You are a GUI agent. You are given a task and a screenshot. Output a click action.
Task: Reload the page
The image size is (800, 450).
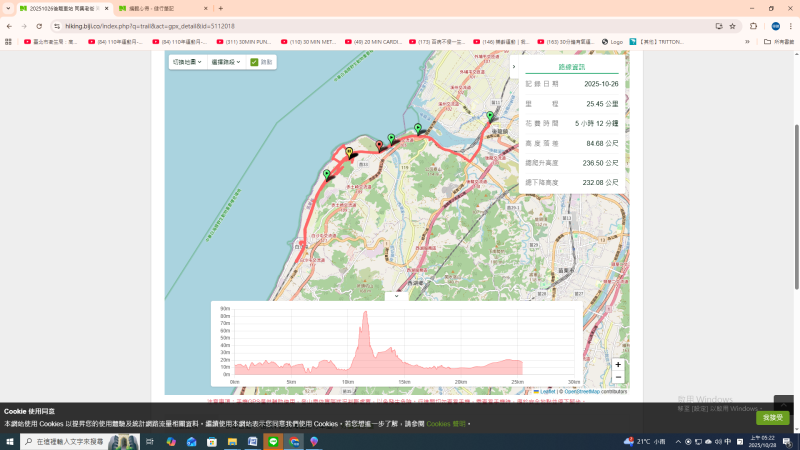click(39, 26)
